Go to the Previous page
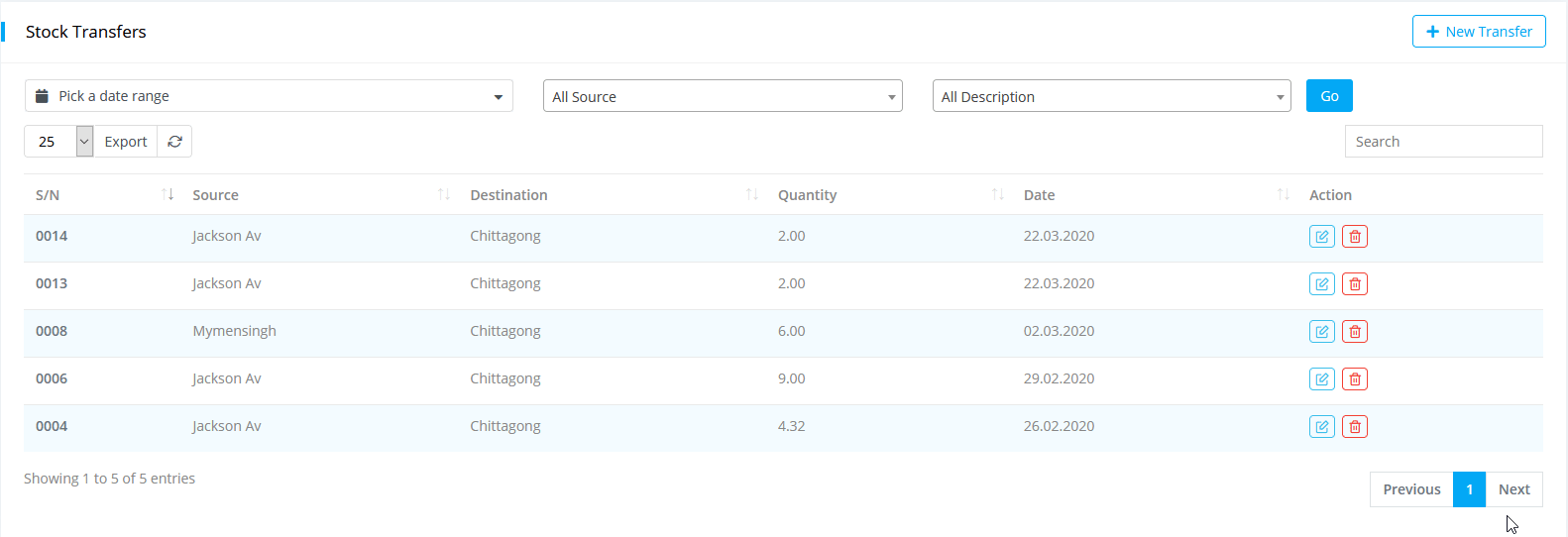1568x537 pixels. pos(1411,489)
